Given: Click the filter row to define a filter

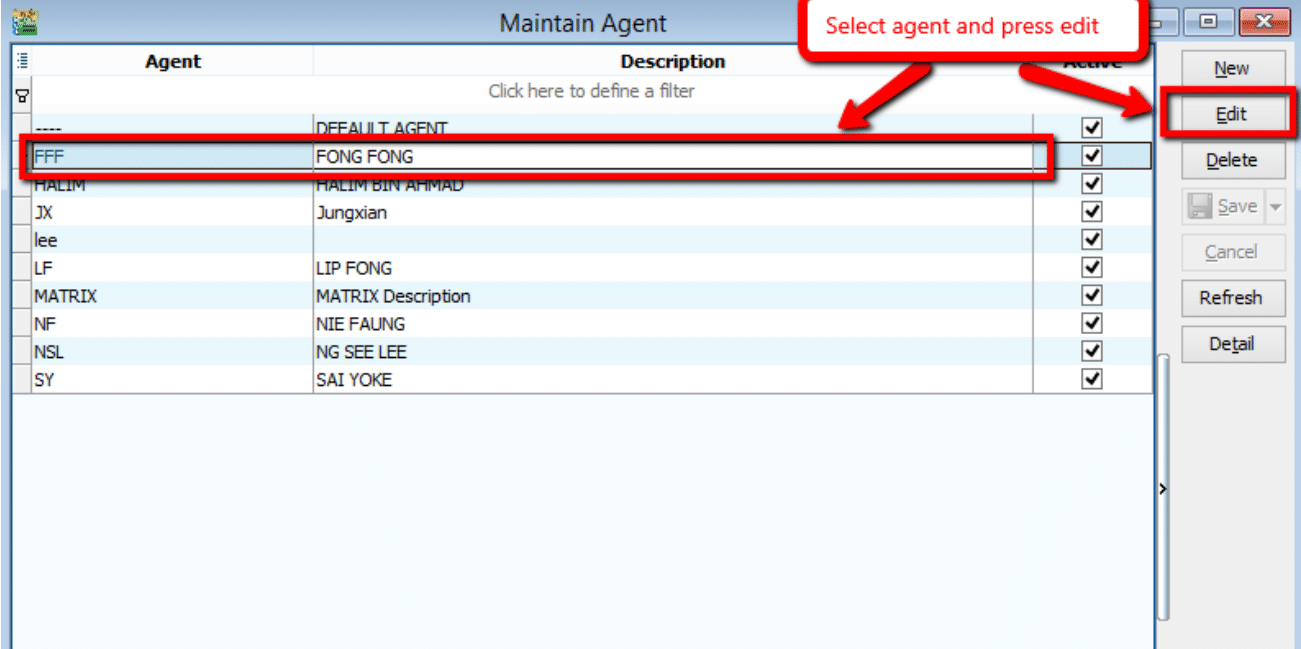Looking at the screenshot, I should (x=591, y=91).
